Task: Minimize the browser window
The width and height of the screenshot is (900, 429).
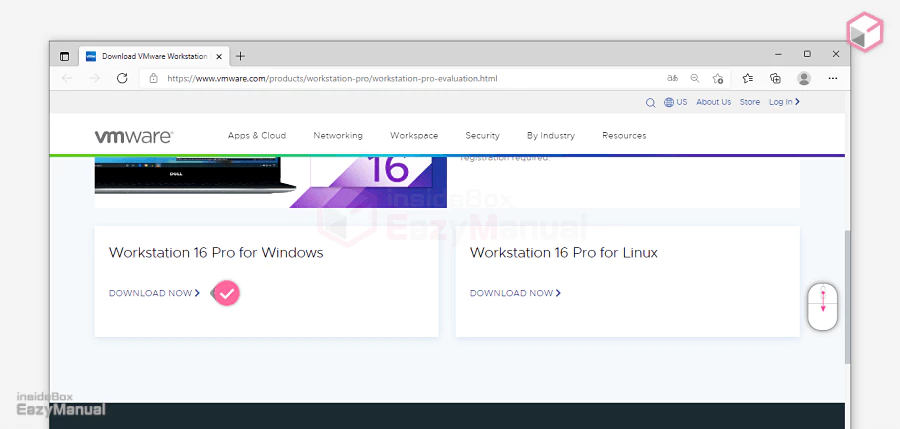Action: (779, 55)
